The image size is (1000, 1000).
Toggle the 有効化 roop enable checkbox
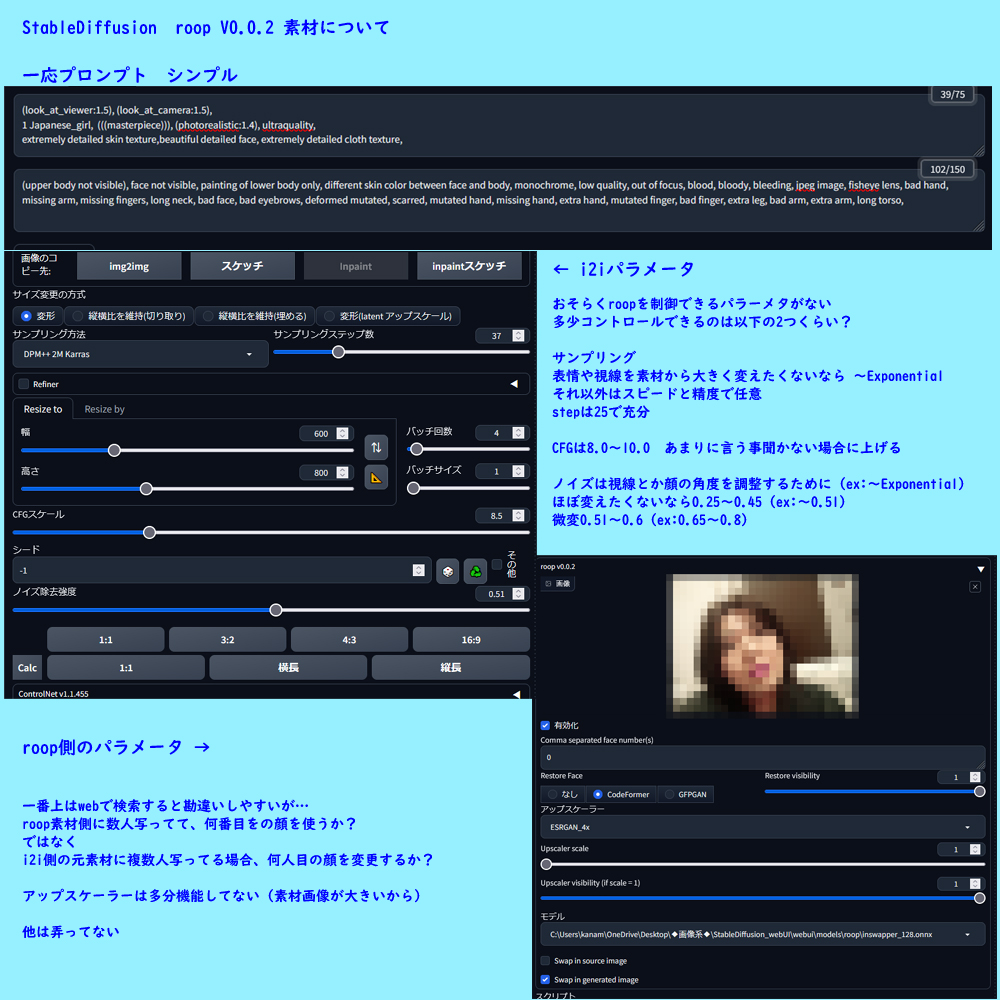pos(545,725)
